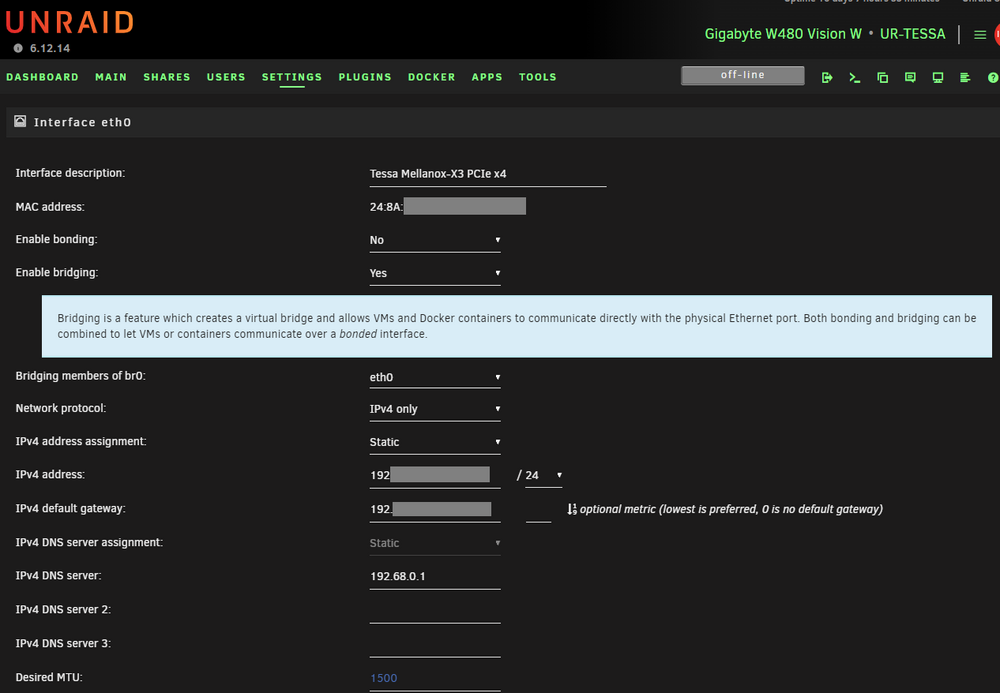Click the IPv4 default gateway label
The height and width of the screenshot is (693, 1000).
click(x=70, y=509)
